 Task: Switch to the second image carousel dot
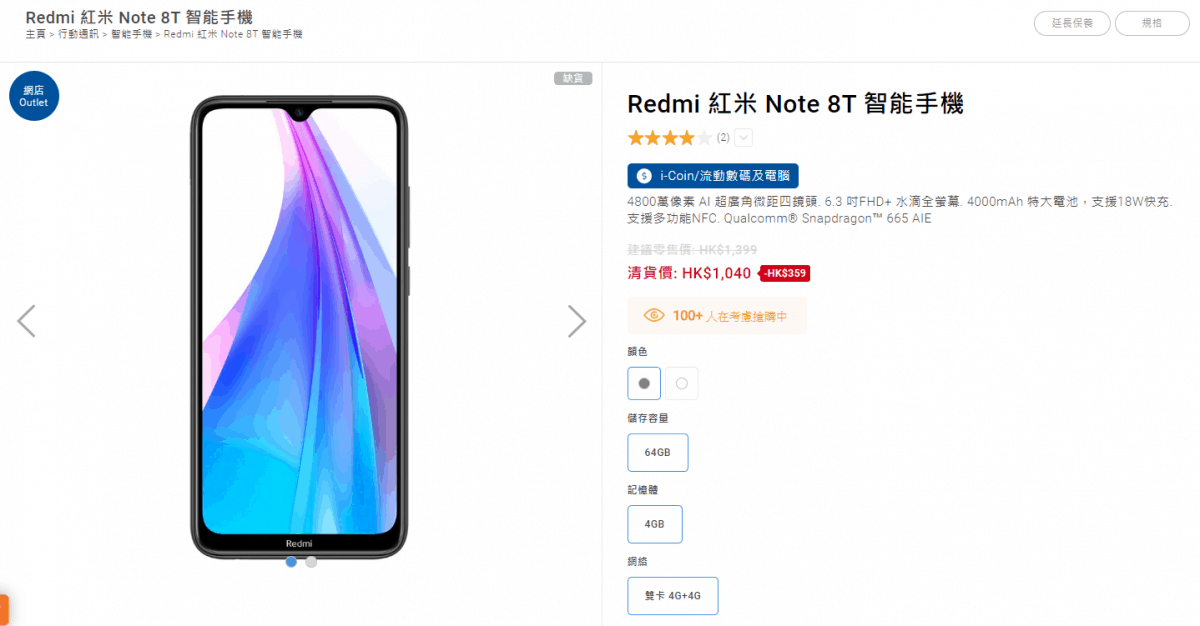click(311, 562)
